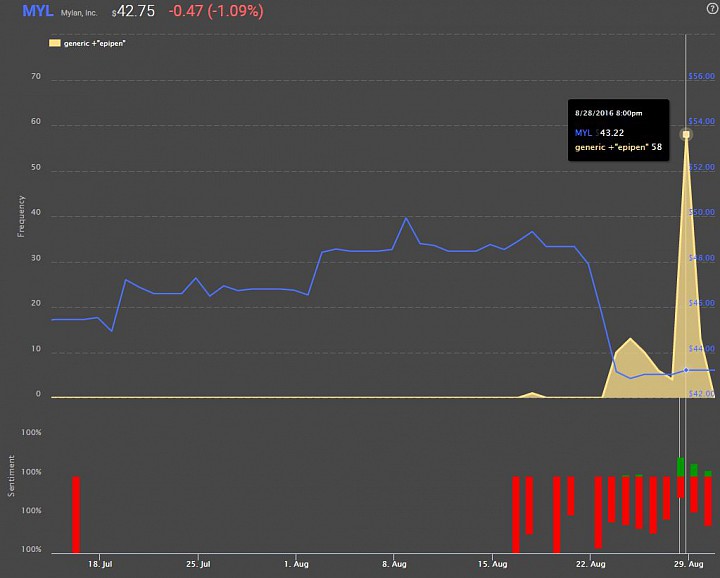Click the 15. Aug axis label
This screenshot has width=720, height=578.
pos(492,564)
